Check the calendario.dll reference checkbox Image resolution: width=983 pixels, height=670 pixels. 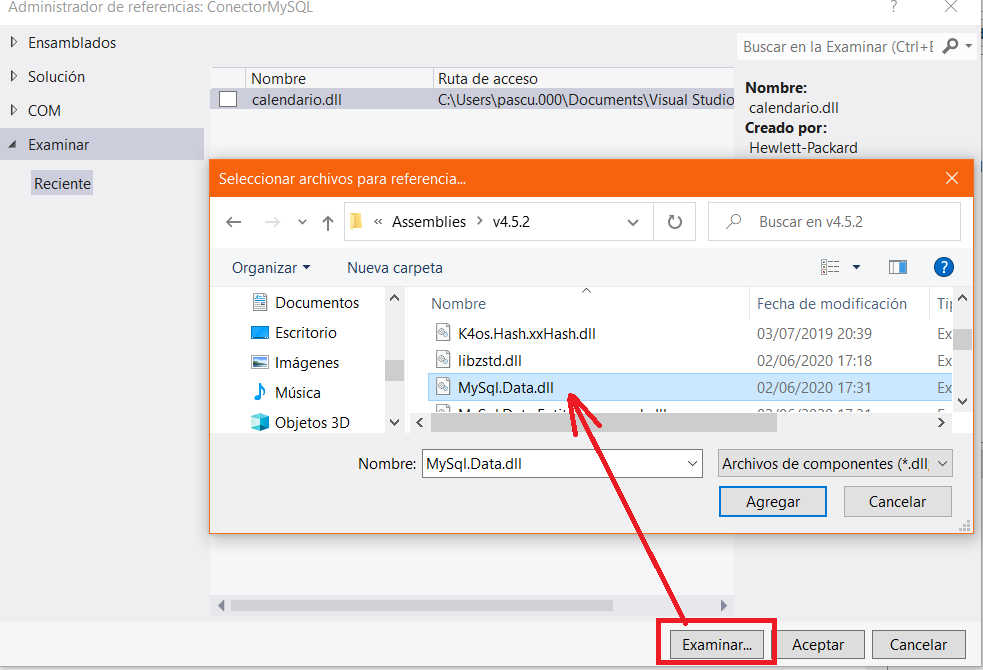coord(228,100)
